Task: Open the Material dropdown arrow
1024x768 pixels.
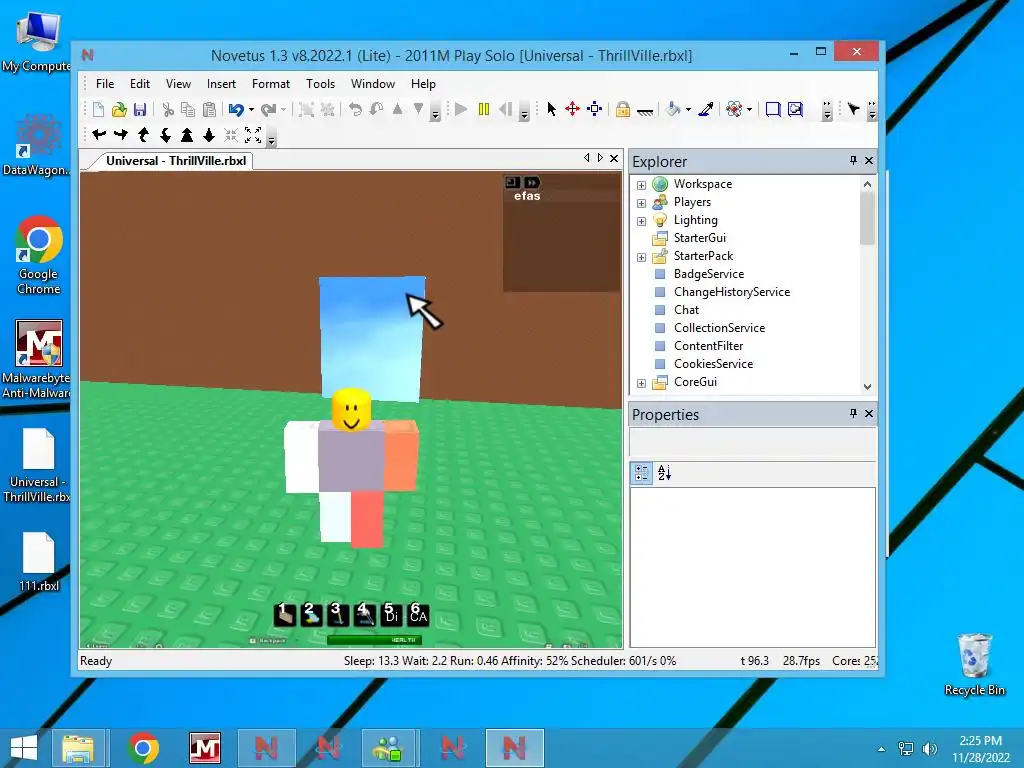Action: pos(749,110)
